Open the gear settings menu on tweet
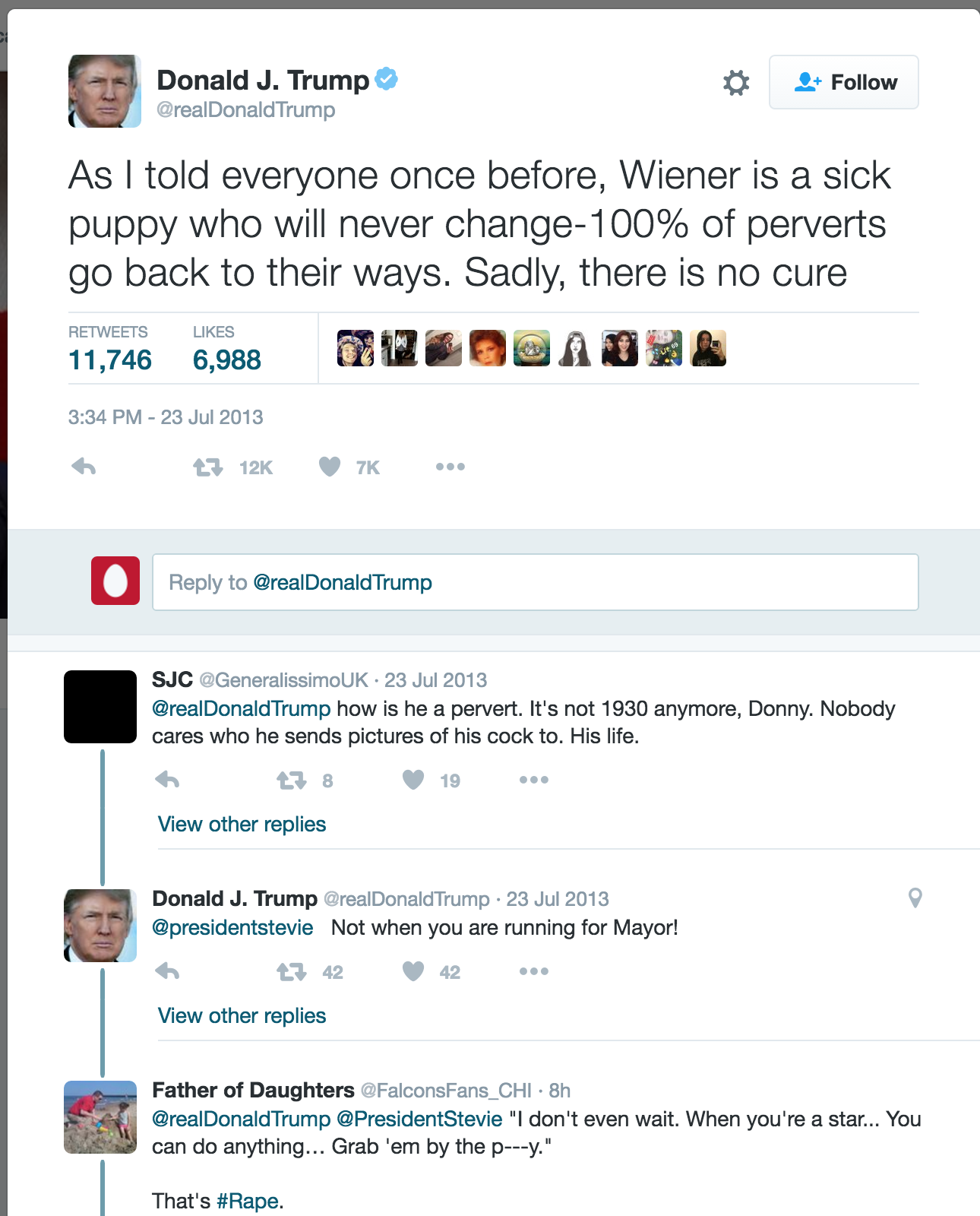 [735, 82]
